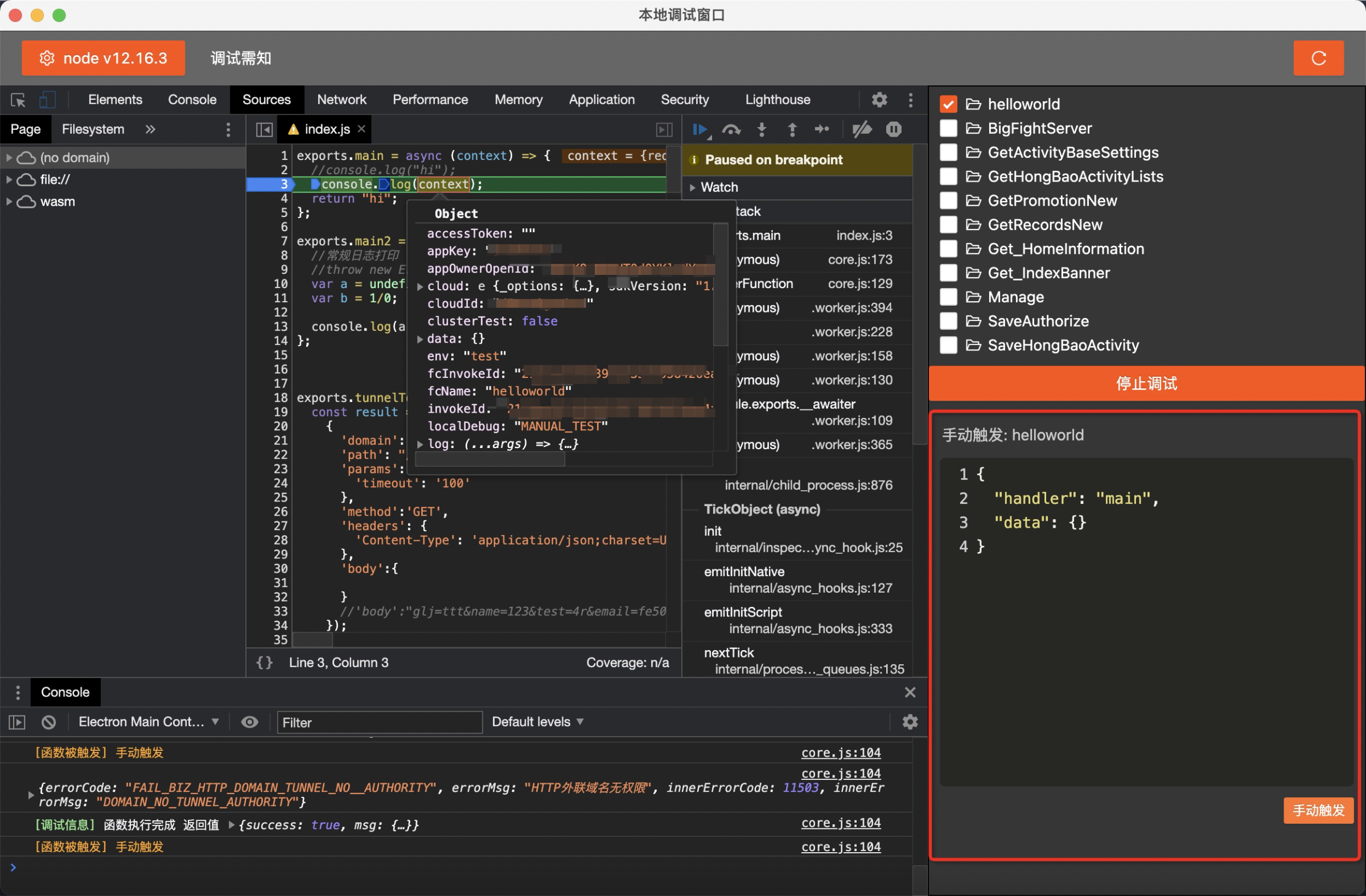The image size is (1366, 896).
Task: Step out of current function
Action: [792, 130]
